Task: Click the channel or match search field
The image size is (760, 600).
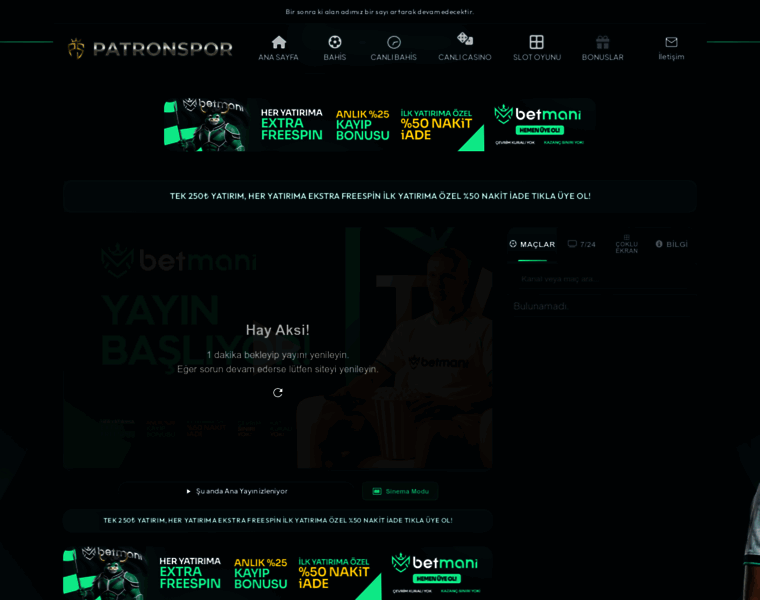Action: 601,279
